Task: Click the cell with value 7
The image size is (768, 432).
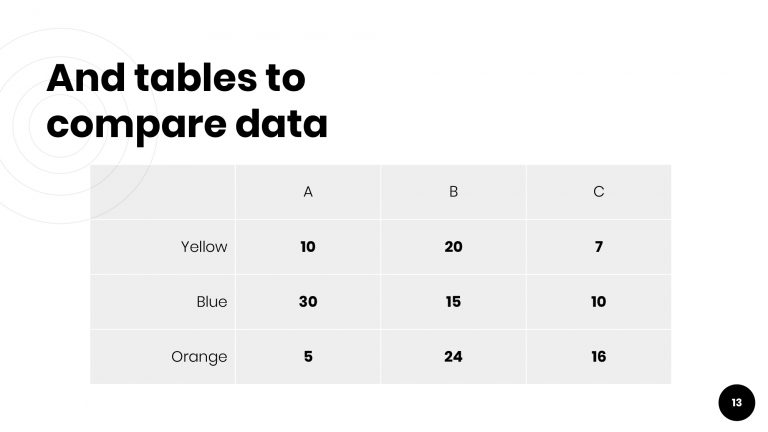Action: [598, 247]
